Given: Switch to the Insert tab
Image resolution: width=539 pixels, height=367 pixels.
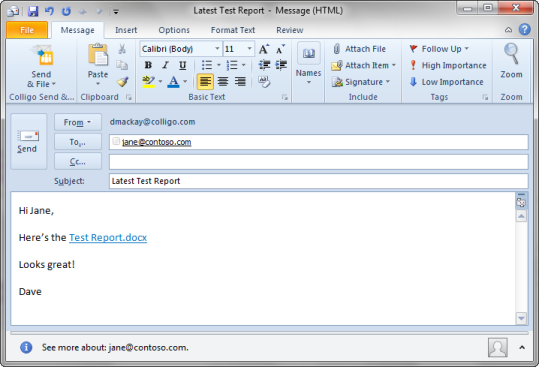Looking at the screenshot, I should (126, 30).
